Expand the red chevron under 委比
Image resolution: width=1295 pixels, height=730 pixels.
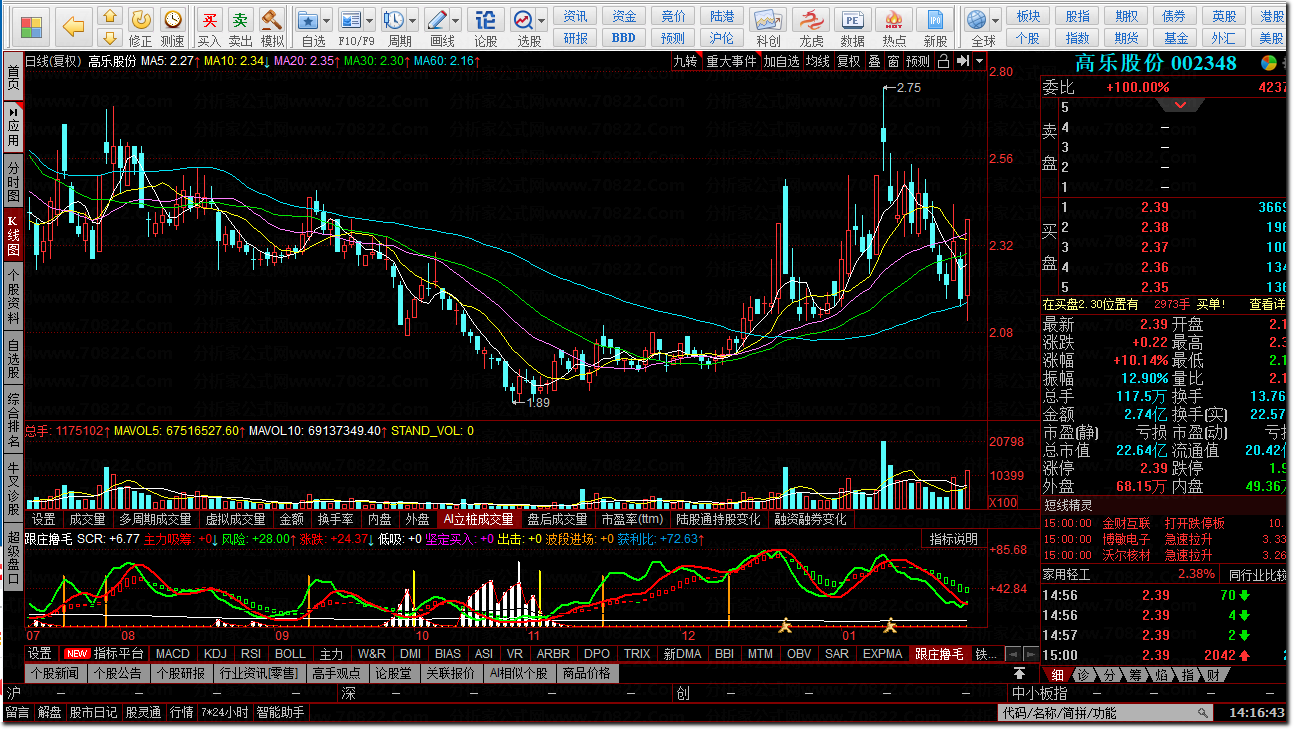1182,105
